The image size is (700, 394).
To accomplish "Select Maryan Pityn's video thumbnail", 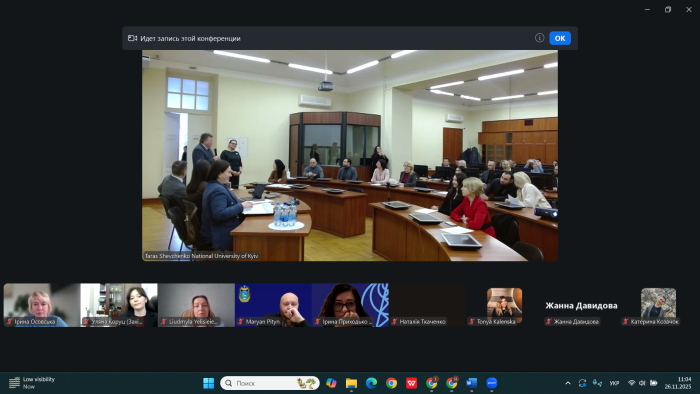I will (273, 305).
